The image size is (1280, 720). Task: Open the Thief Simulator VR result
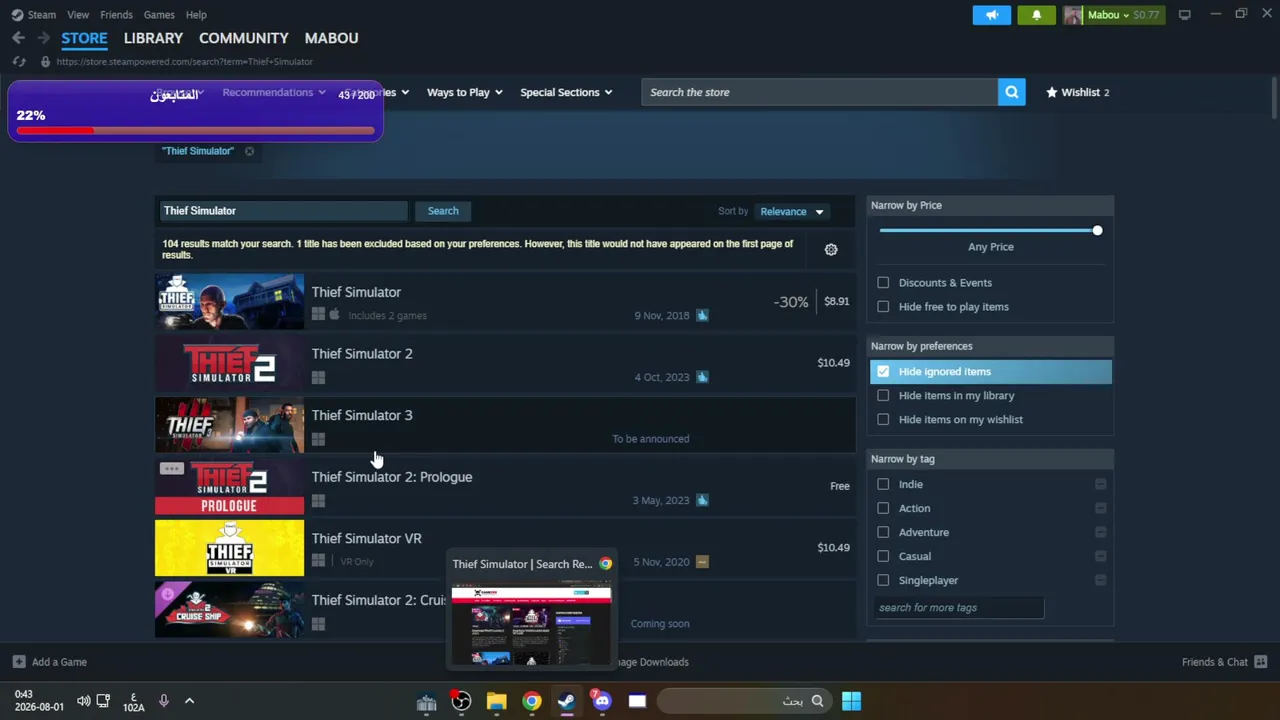(x=505, y=548)
